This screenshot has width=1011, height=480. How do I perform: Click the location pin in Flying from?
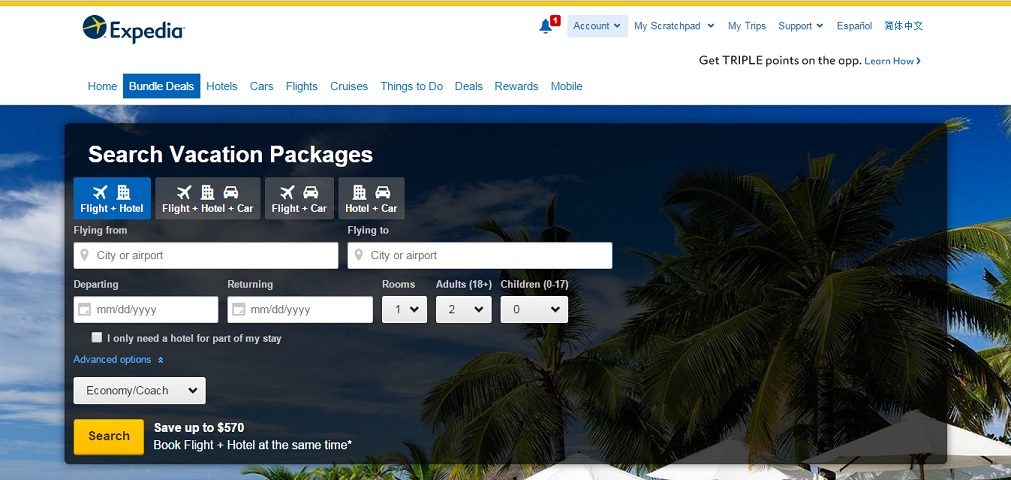pos(84,255)
